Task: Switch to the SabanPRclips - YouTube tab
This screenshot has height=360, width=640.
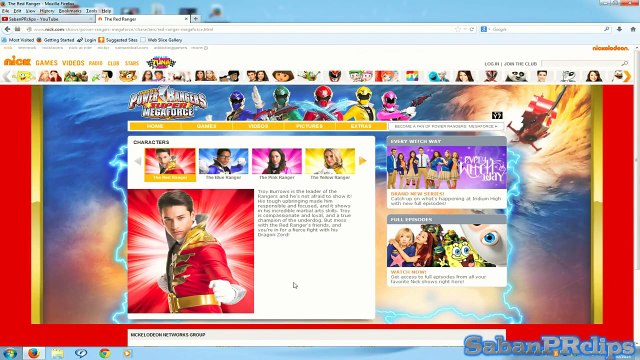Action: point(47,19)
